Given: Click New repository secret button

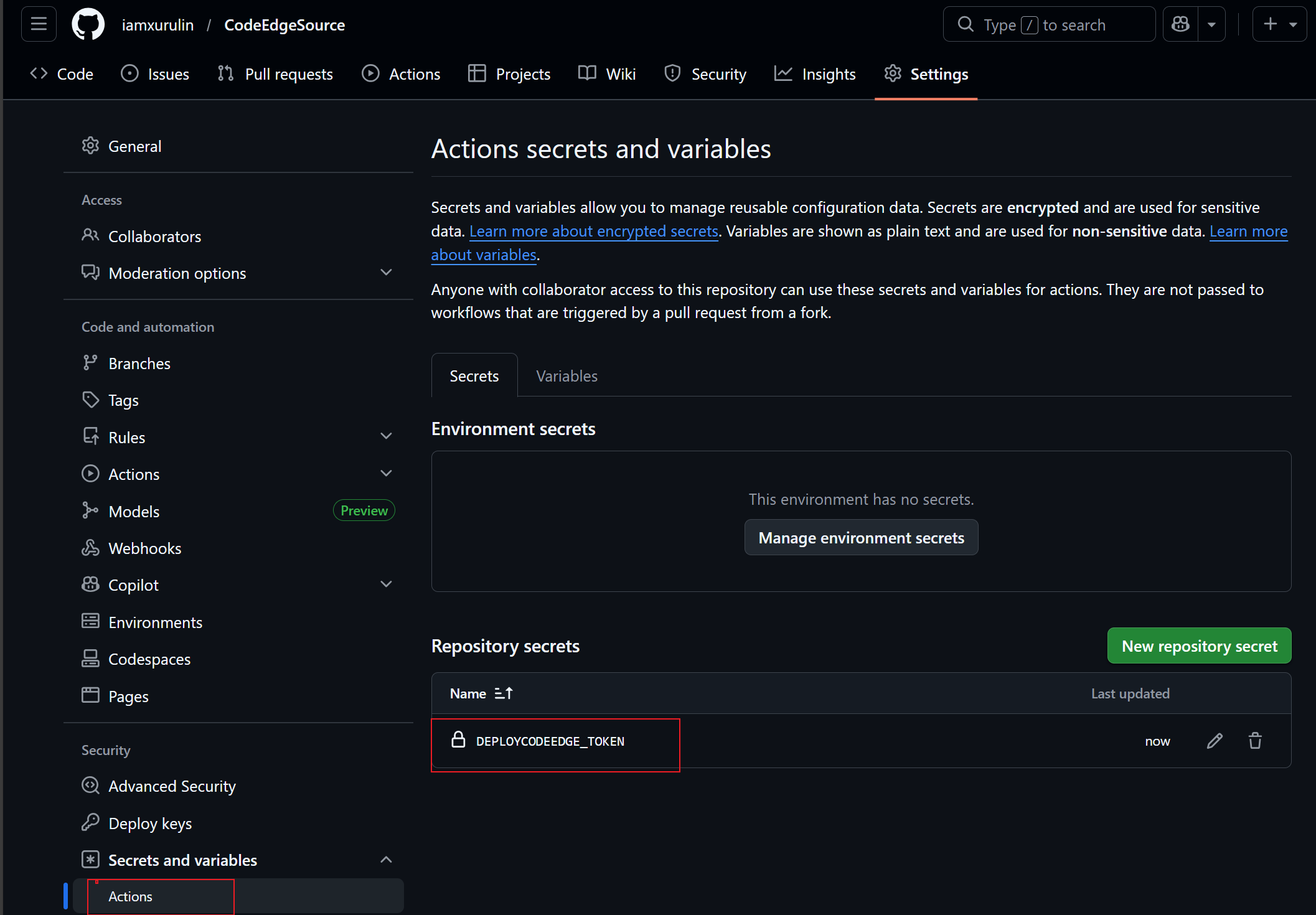Looking at the screenshot, I should click(x=1199, y=646).
